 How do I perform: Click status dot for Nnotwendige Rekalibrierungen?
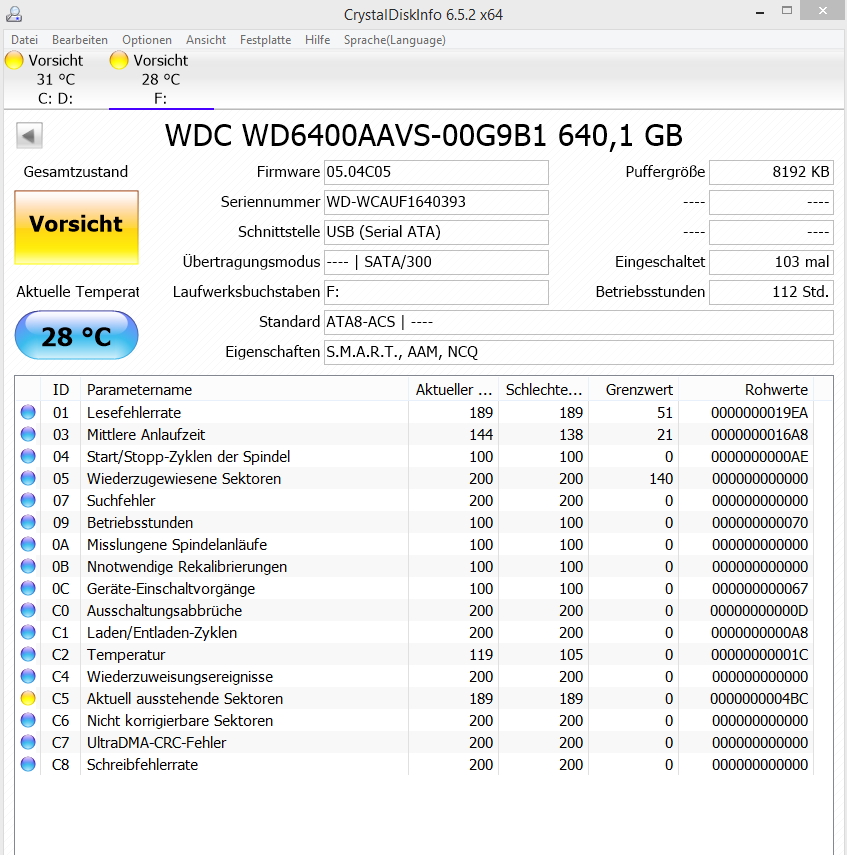click(28, 566)
